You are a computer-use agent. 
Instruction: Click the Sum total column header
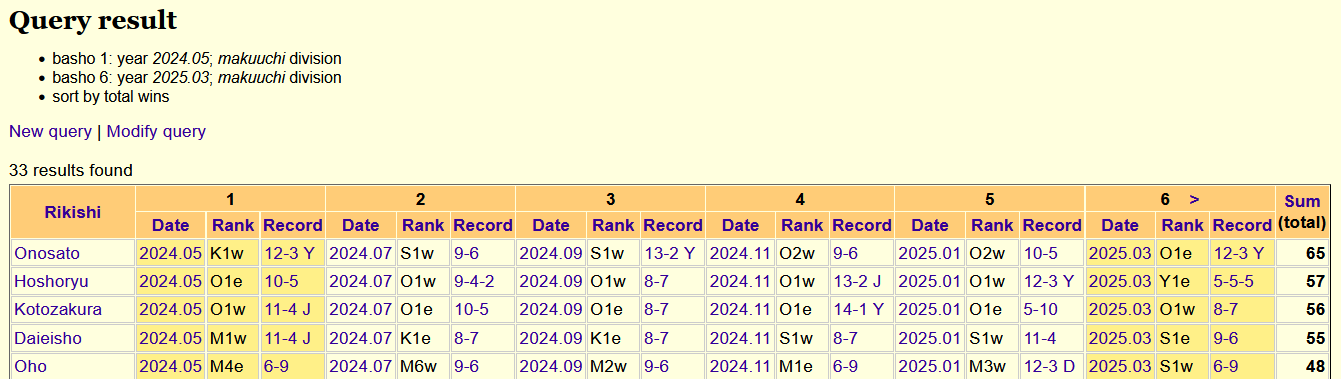1302,212
